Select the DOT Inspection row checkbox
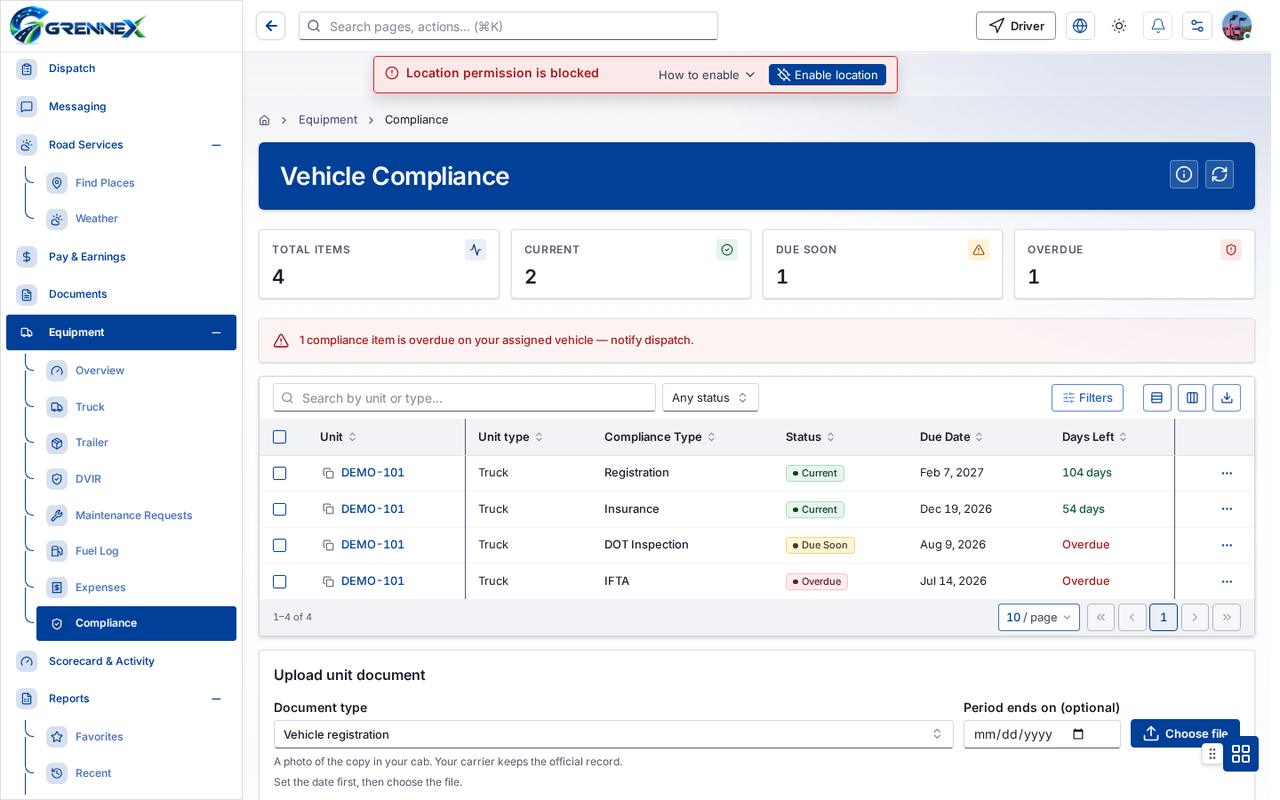Screen dimensions: 1280x800 [280, 545]
